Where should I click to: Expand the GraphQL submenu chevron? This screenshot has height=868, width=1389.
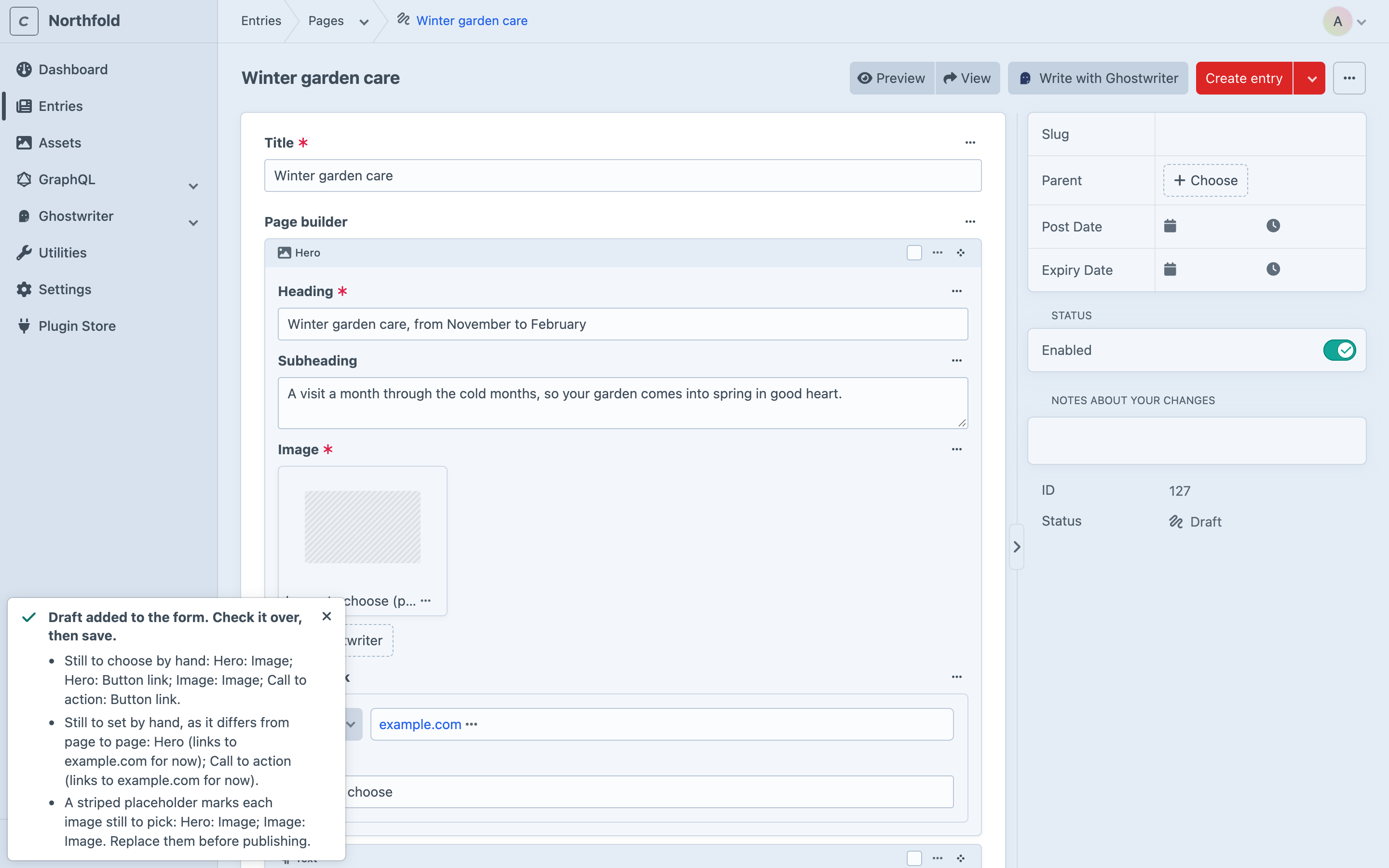pyautogui.click(x=193, y=186)
